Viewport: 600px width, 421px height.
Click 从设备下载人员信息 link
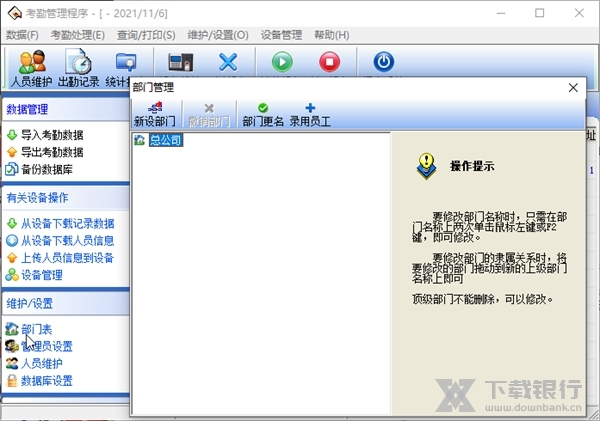coord(67,241)
